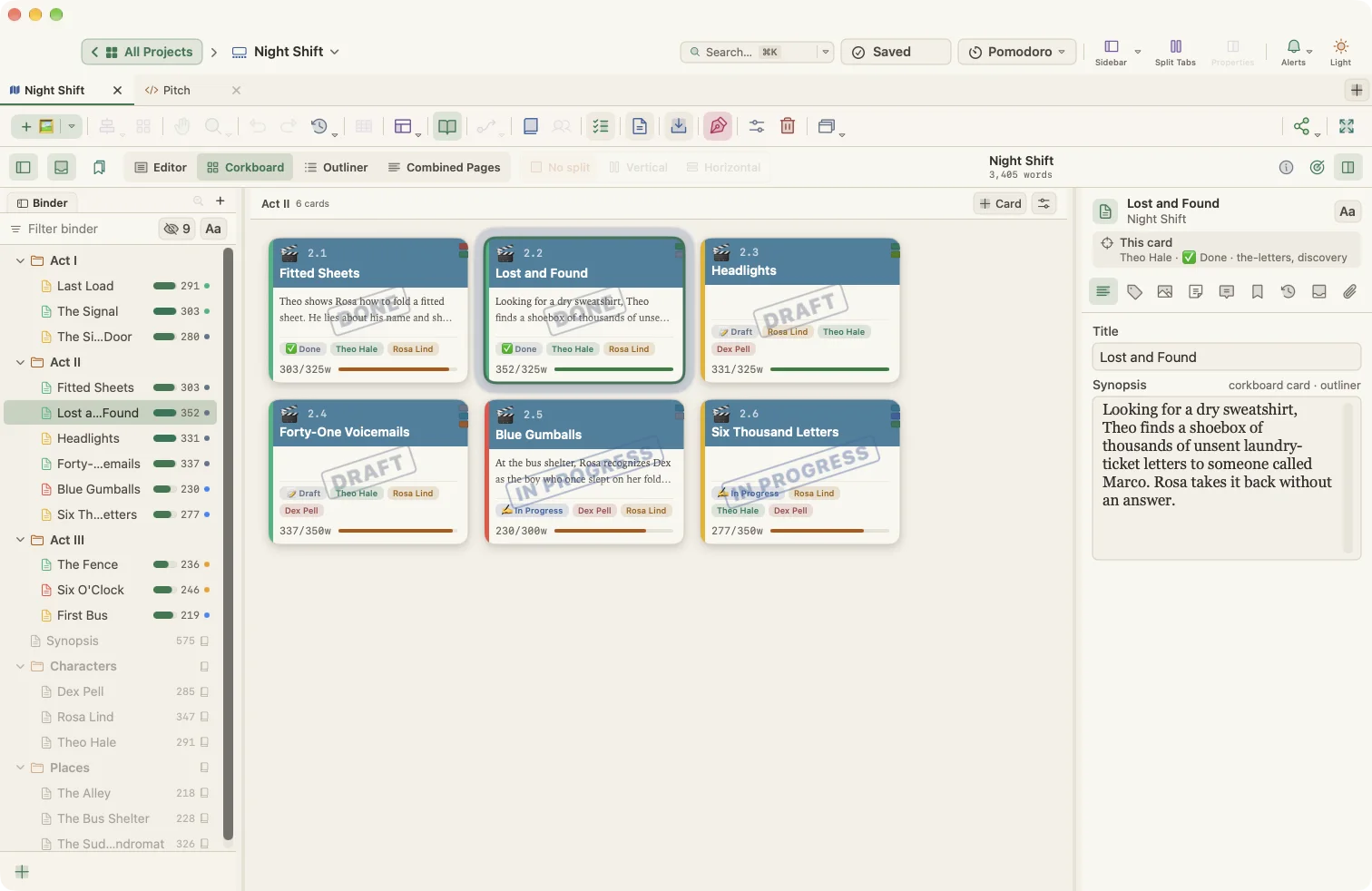Toggle the binder sidebar panel button
The image size is (1372, 891).
click(24, 167)
